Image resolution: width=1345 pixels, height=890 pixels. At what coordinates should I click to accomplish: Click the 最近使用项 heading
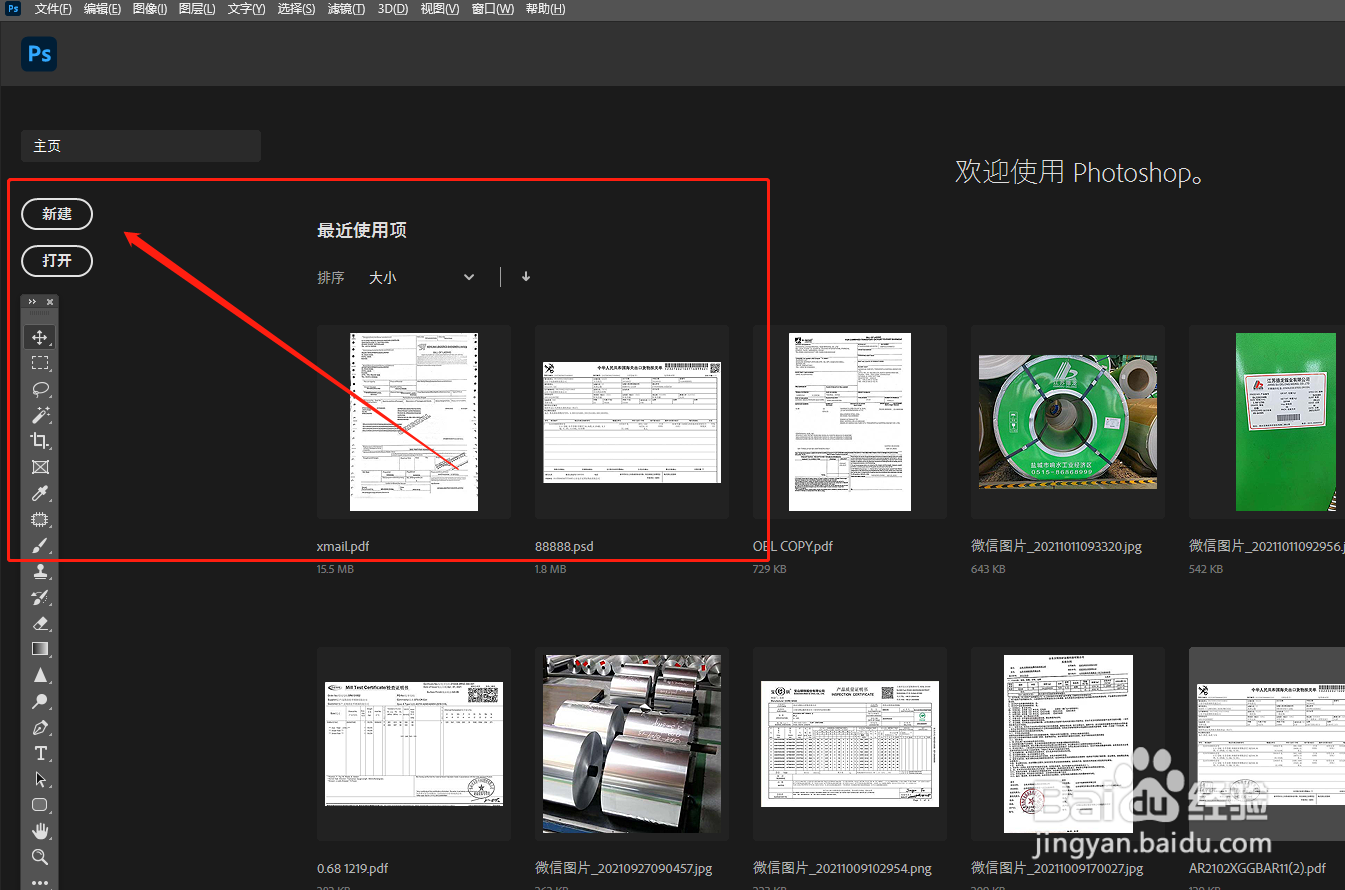tap(362, 230)
